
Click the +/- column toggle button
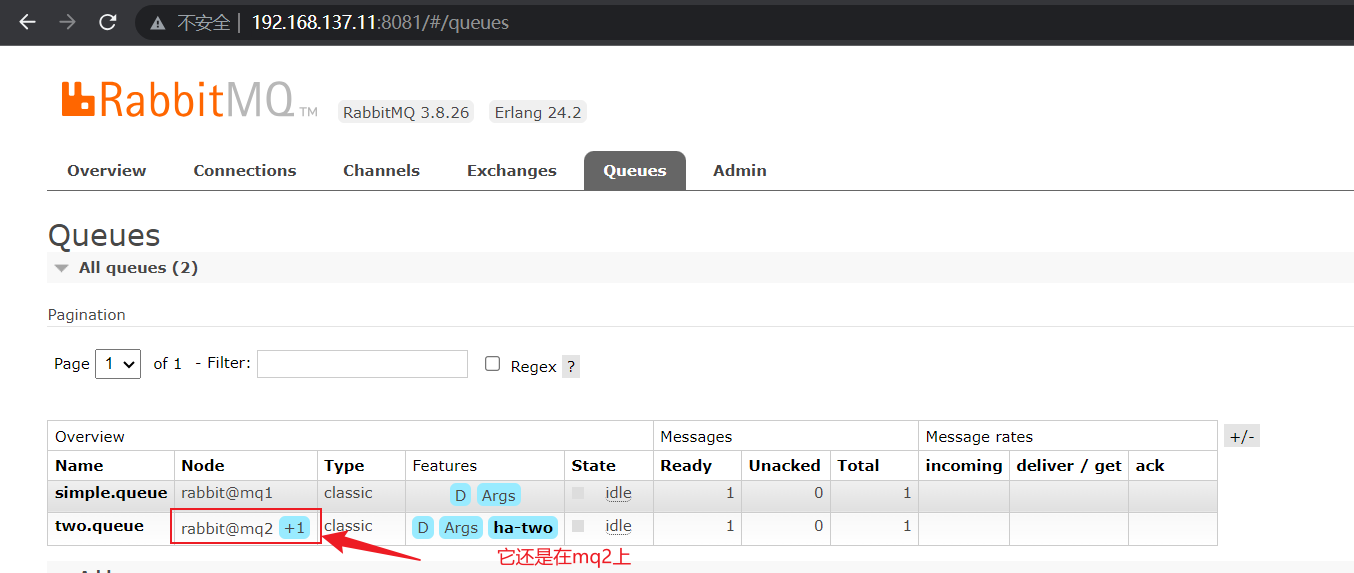tap(1242, 436)
